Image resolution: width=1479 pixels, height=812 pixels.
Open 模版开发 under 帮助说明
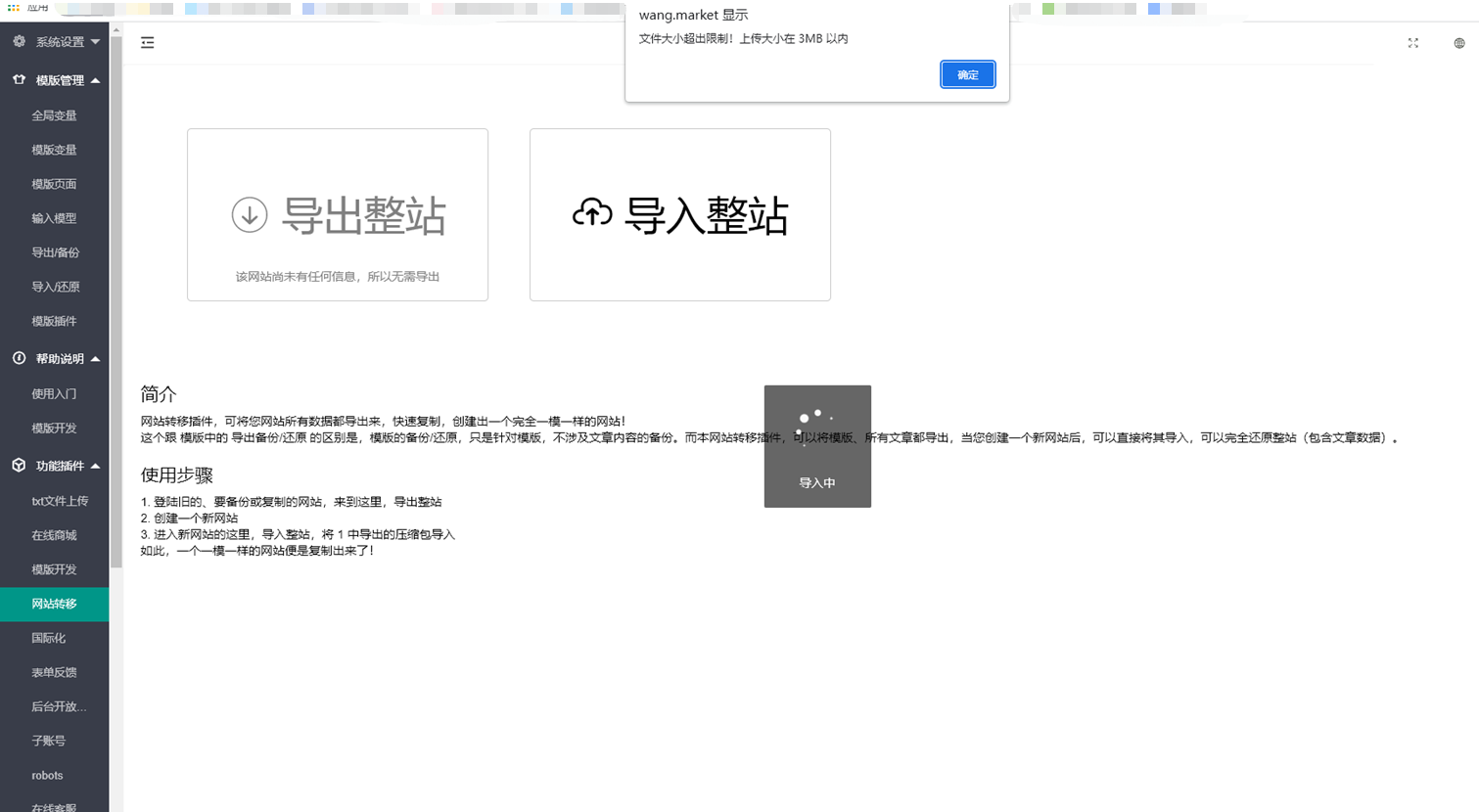point(54,428)
